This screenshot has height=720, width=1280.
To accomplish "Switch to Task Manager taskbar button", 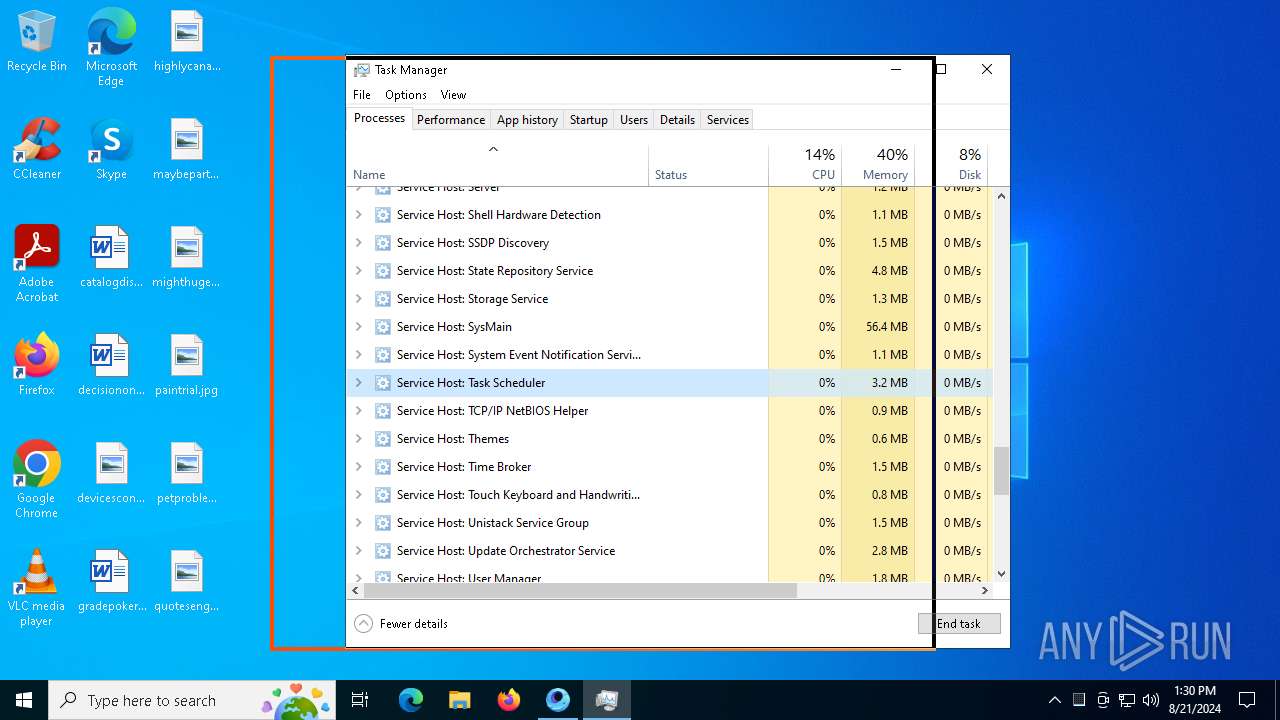I will [x=606, y=700].
